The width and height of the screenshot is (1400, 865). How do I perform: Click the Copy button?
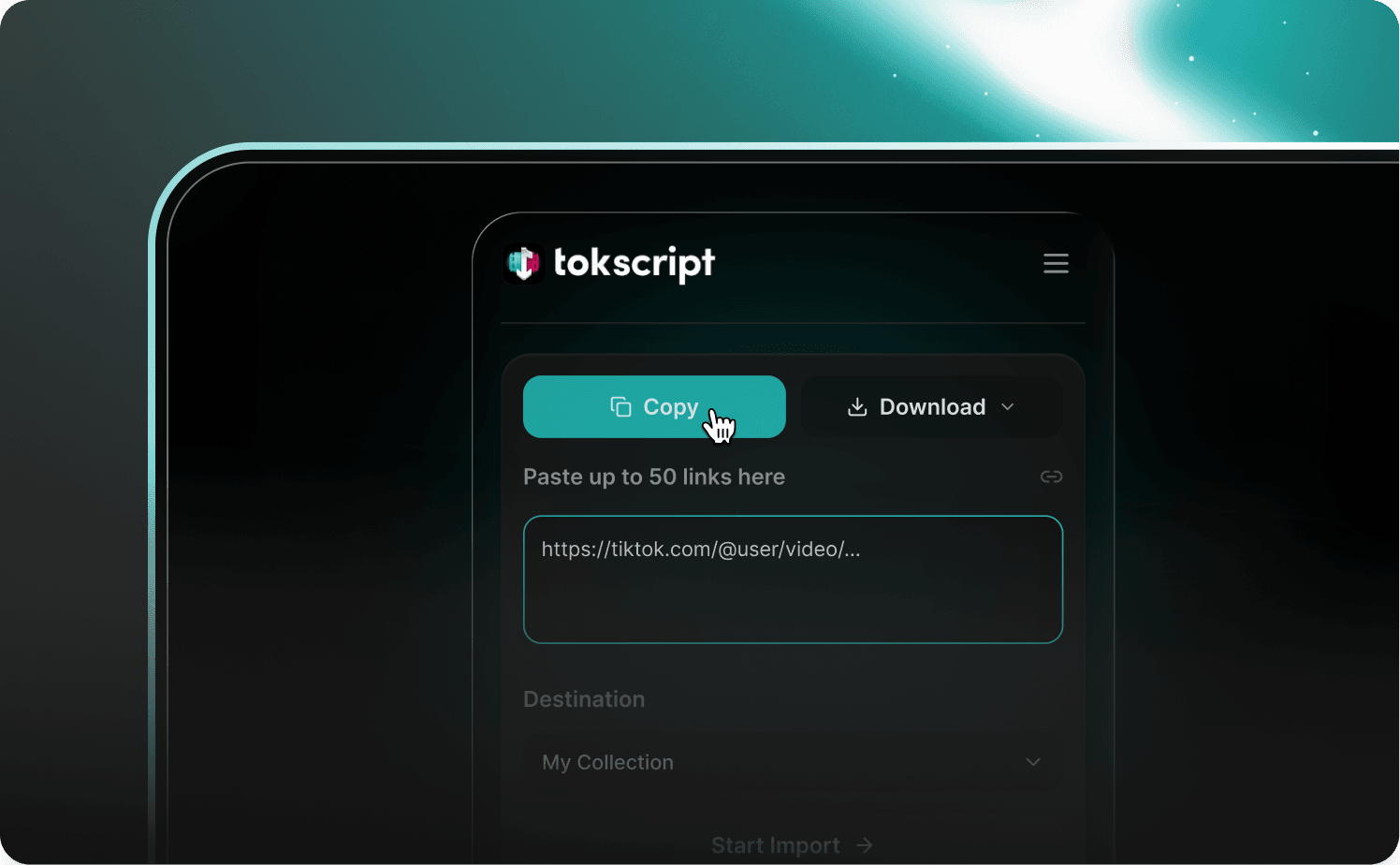654,406
